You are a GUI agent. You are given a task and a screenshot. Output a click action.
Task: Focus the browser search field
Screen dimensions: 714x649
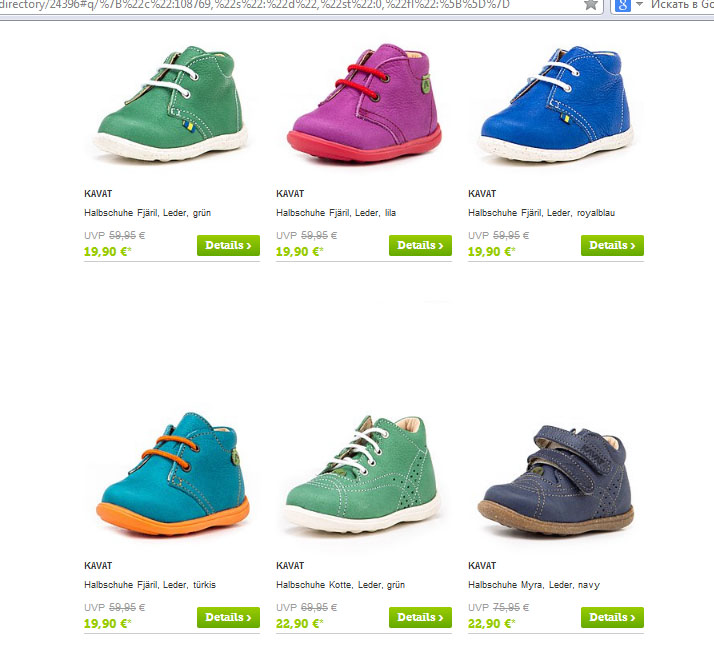682,5
